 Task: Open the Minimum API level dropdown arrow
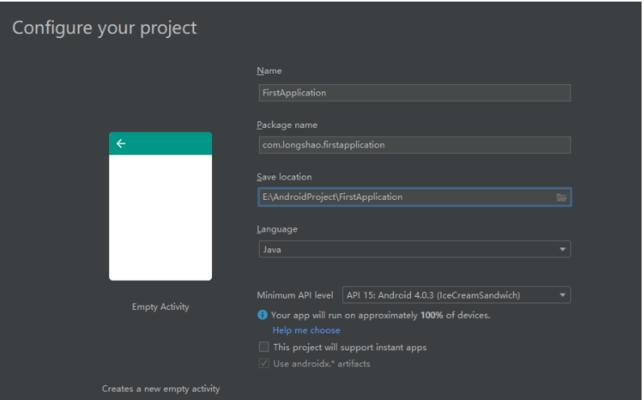(563, 295)
